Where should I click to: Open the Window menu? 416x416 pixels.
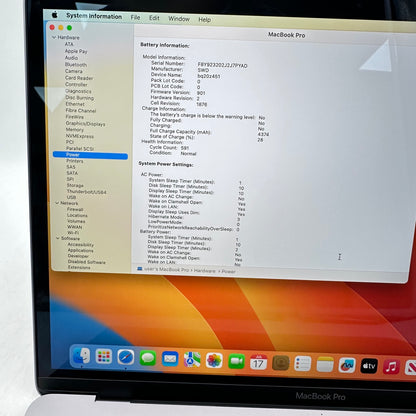point(179,19)
